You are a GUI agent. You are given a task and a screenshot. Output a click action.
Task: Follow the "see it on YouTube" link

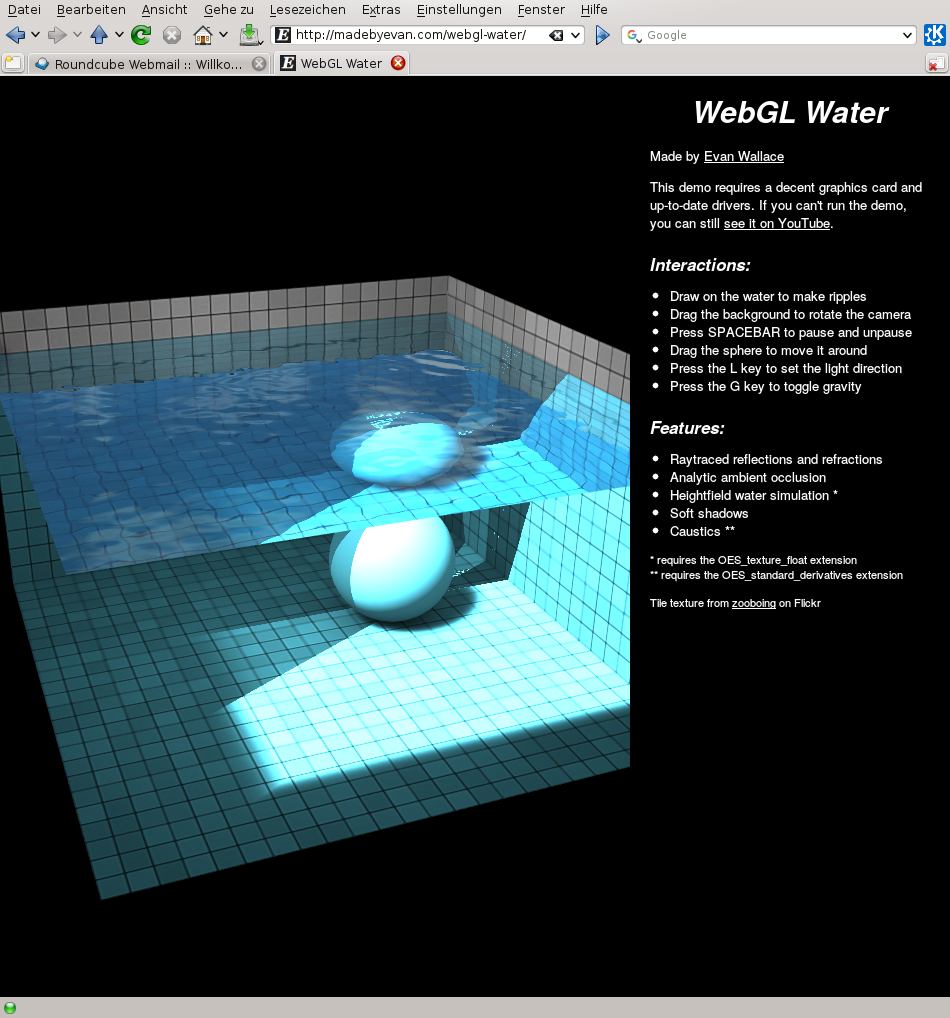(776, 223)
